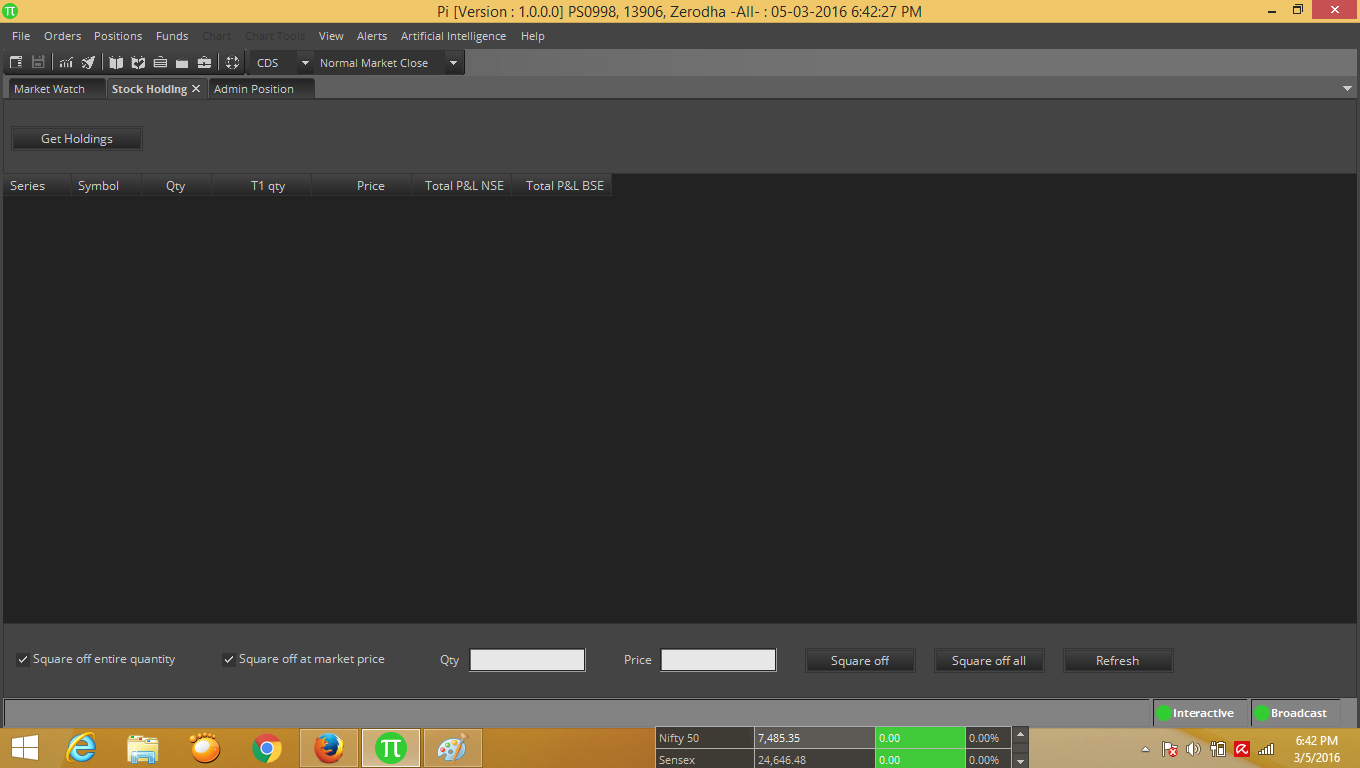
Task: Click the new market watch window icon
Action: coord(16,63)
